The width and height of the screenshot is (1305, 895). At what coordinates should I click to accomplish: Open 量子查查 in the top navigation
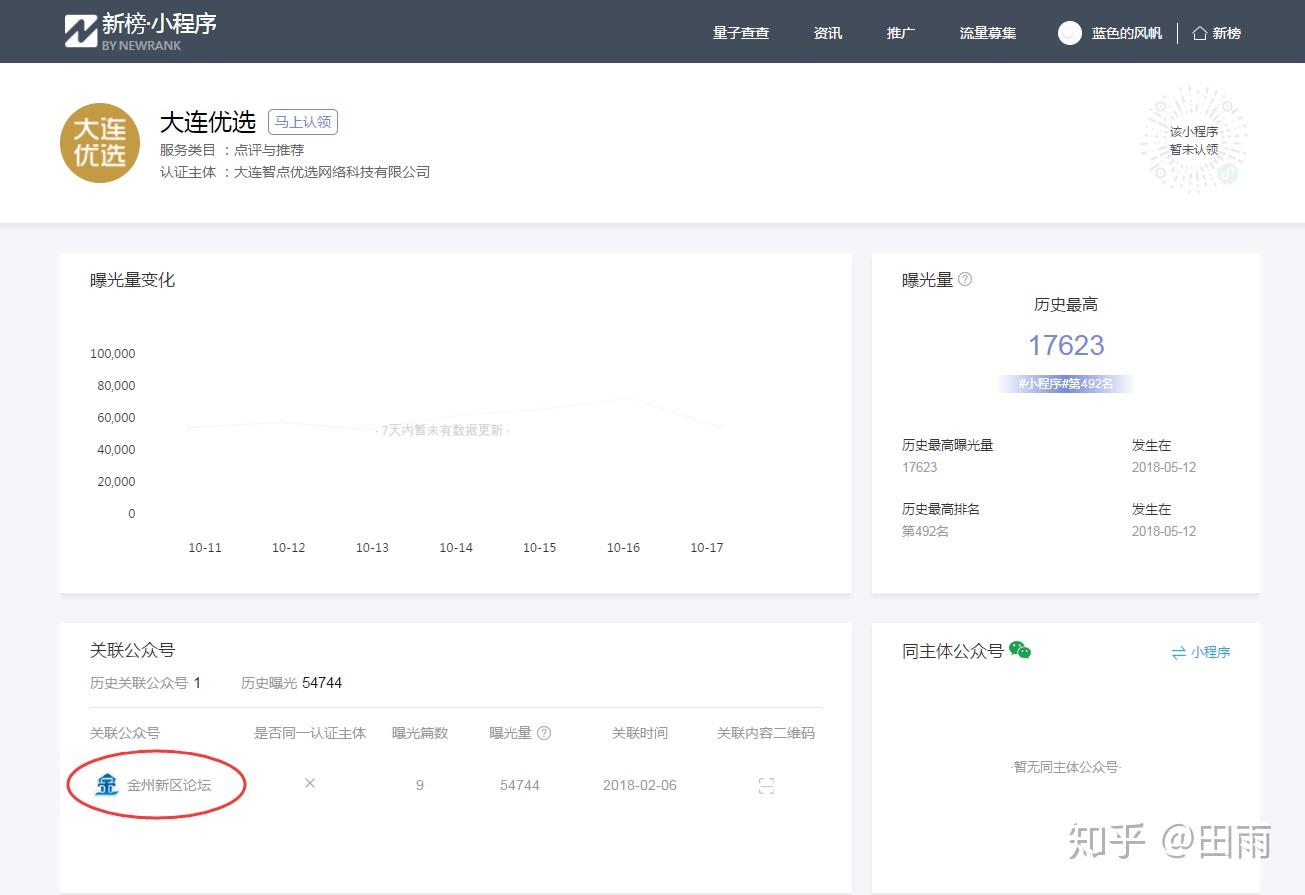pyautogui.click(x=741, y=33)
